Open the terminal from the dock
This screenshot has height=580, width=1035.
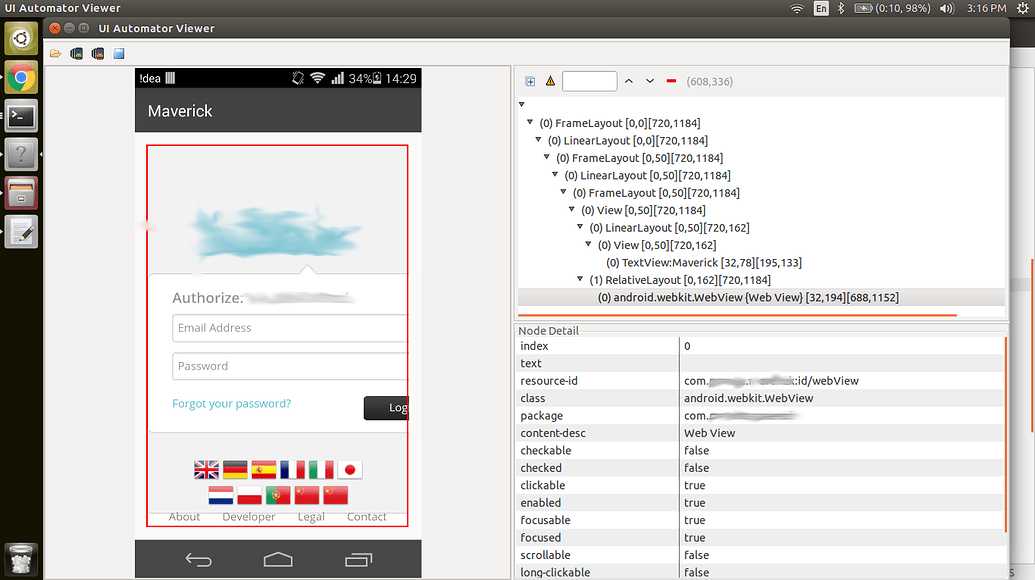(x=20, y=116)
